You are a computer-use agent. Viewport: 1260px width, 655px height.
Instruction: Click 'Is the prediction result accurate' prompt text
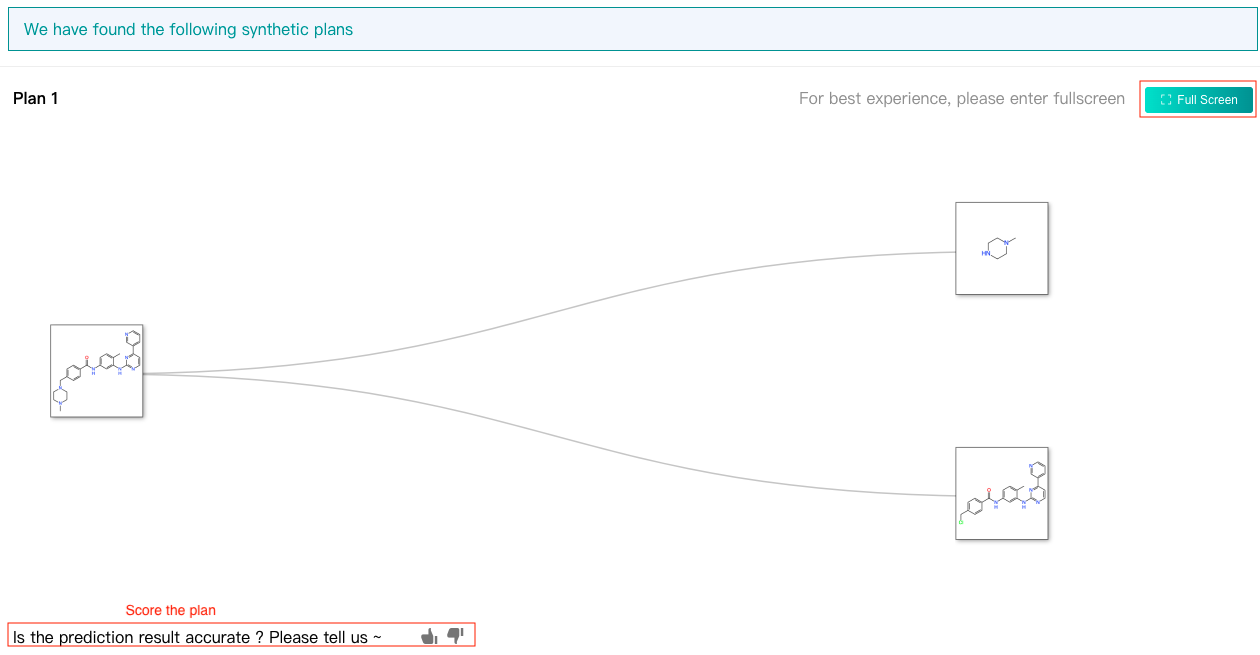click(x=197, y=637)
